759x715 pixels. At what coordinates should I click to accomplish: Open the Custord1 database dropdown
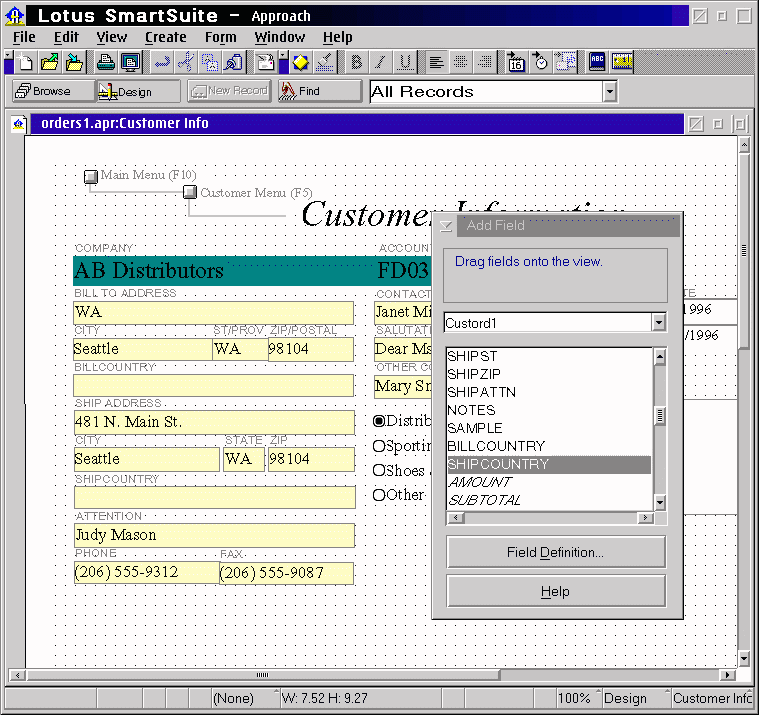point(658,322)
